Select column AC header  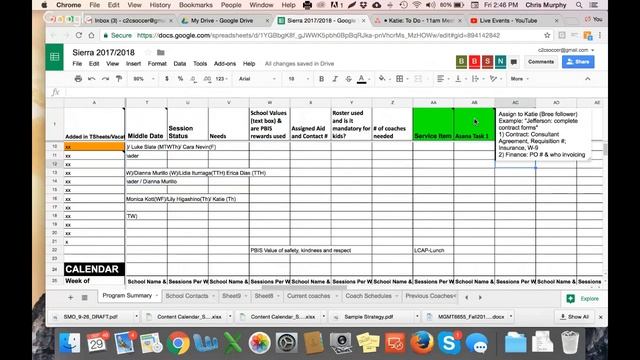(515, 102)
